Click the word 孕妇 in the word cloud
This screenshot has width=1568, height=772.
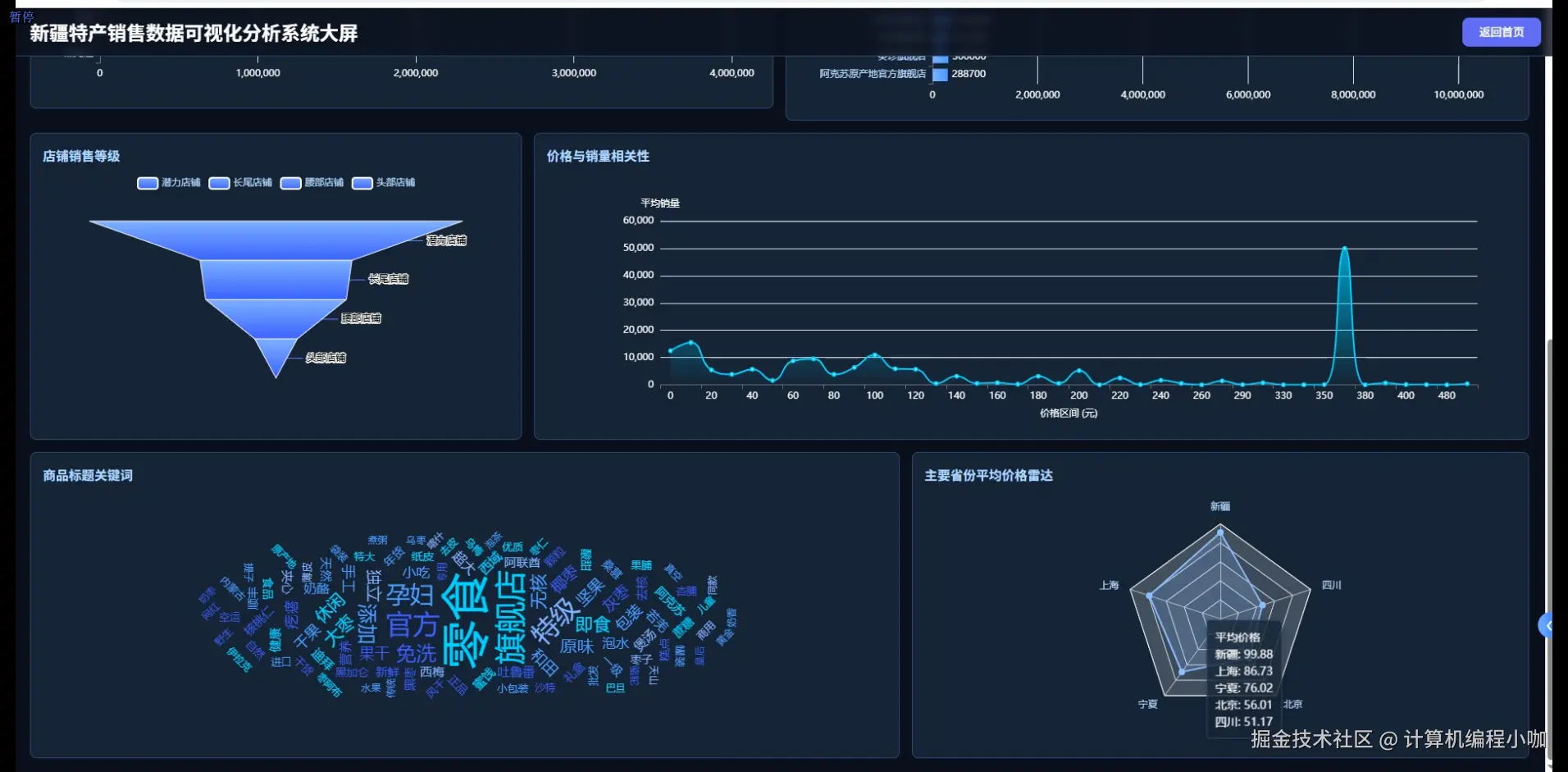coord(410,595)
